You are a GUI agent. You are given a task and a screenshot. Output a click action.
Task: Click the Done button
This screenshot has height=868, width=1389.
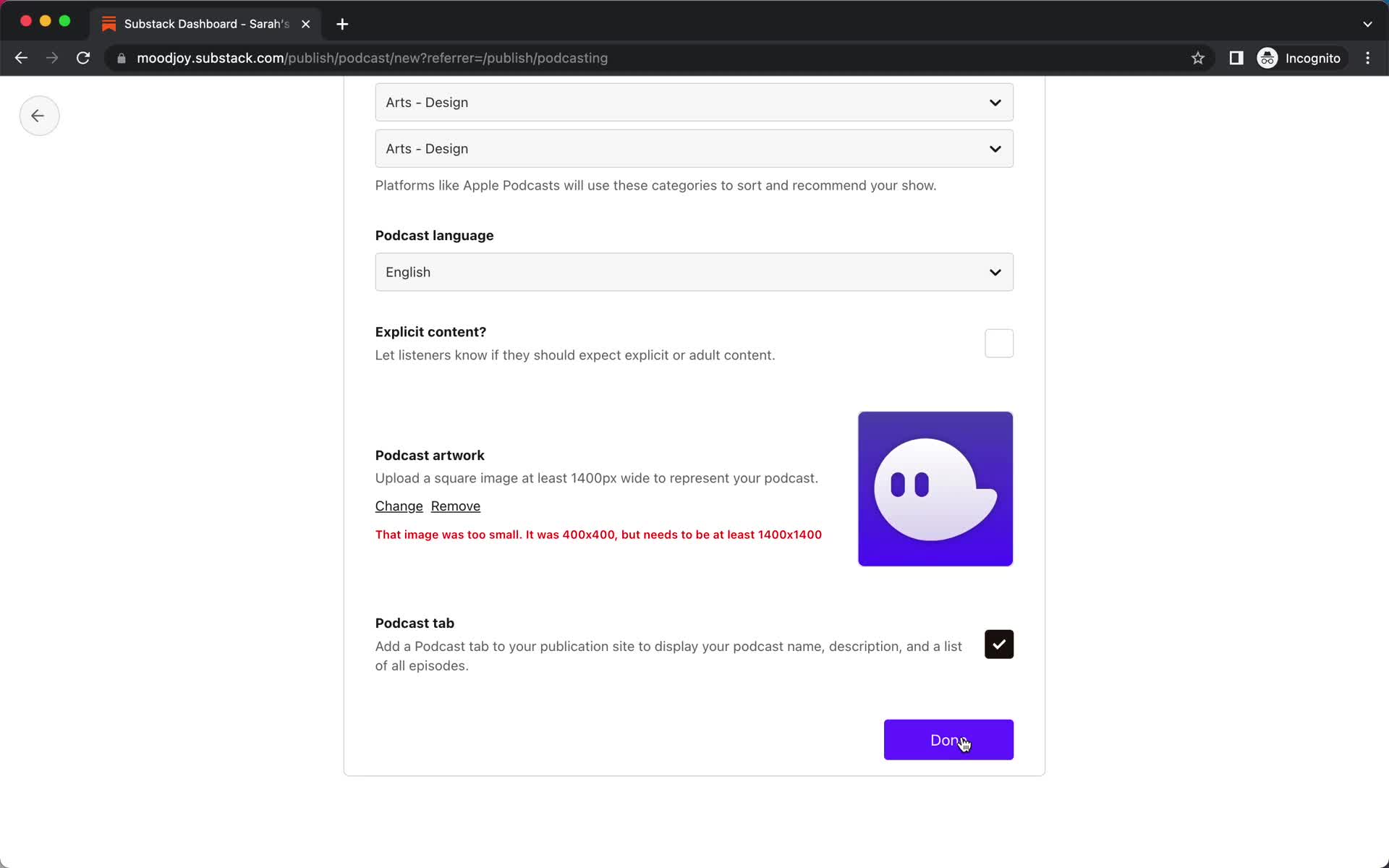pos(948,740)
